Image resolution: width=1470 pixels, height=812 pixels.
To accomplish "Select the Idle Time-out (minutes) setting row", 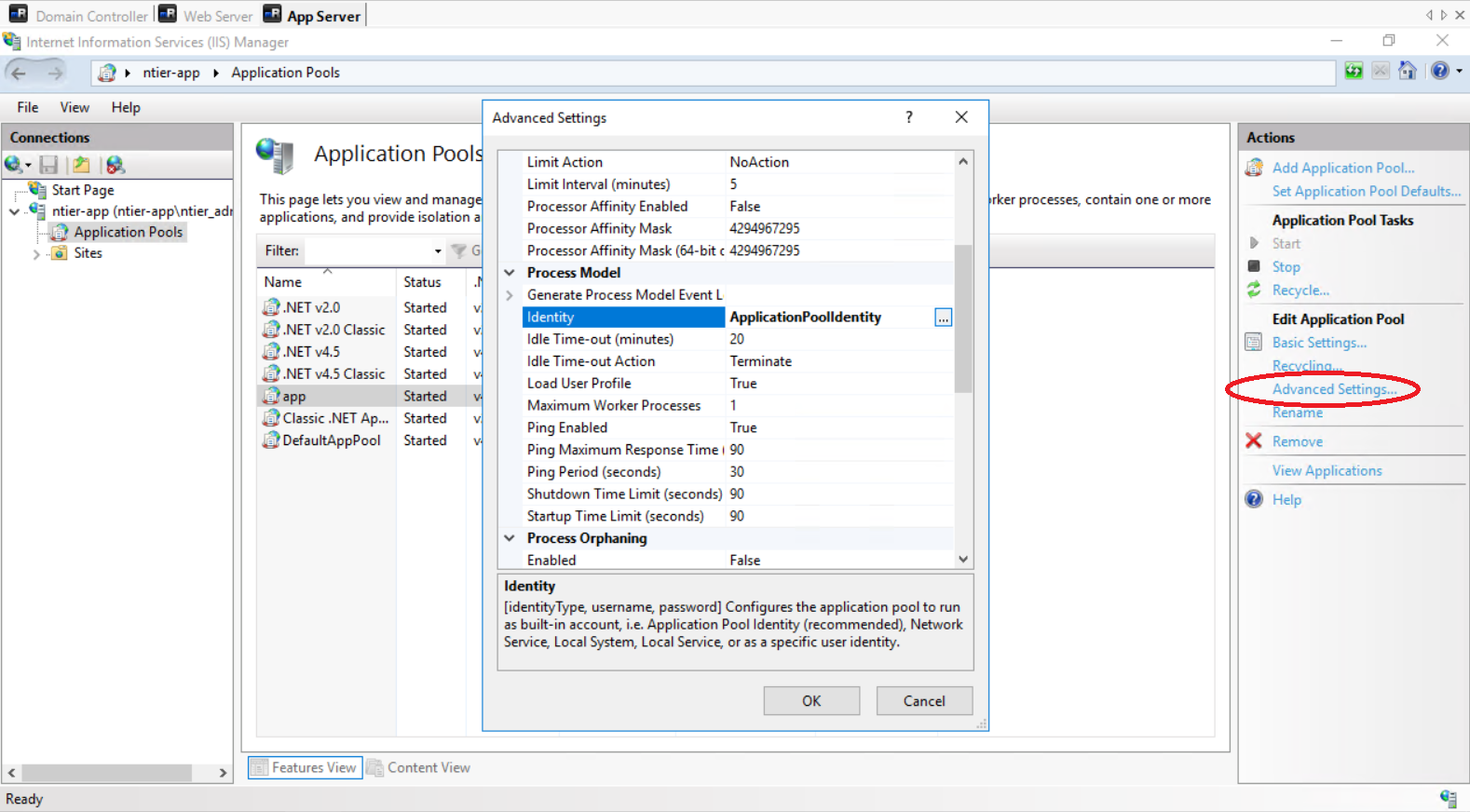I will coord(738,339).
